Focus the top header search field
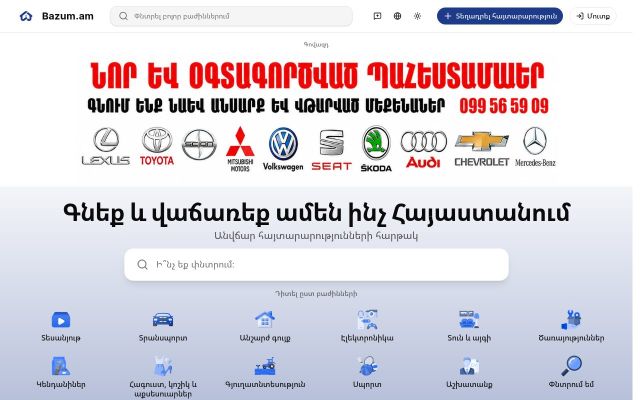 coord(231,16)
